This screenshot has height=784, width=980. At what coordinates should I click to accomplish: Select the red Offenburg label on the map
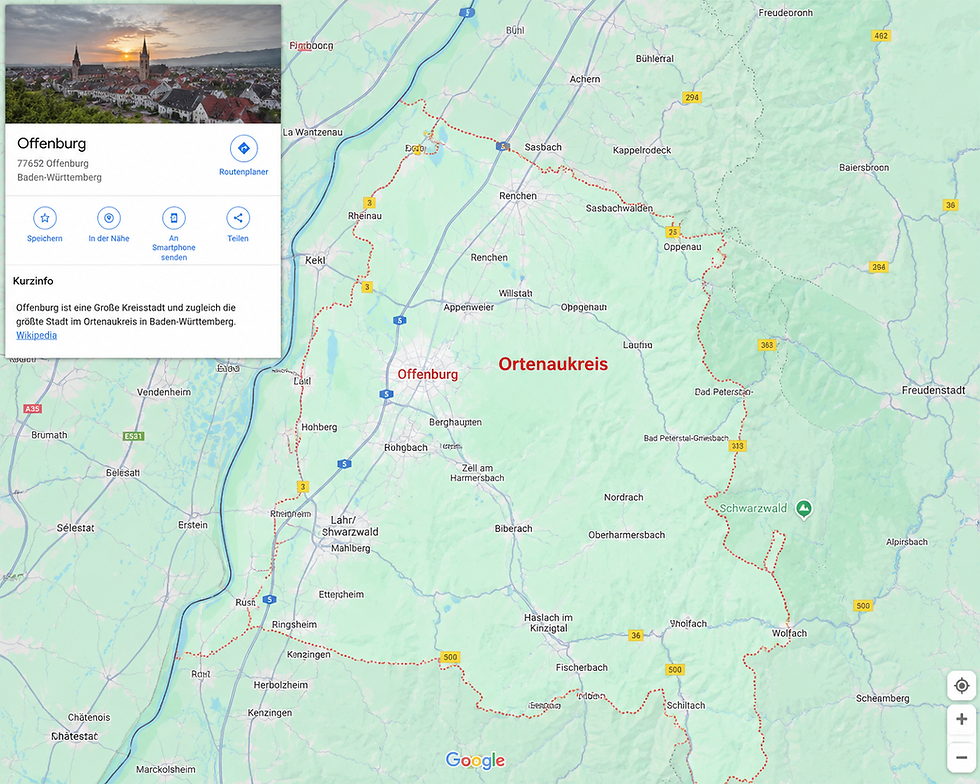428,374
